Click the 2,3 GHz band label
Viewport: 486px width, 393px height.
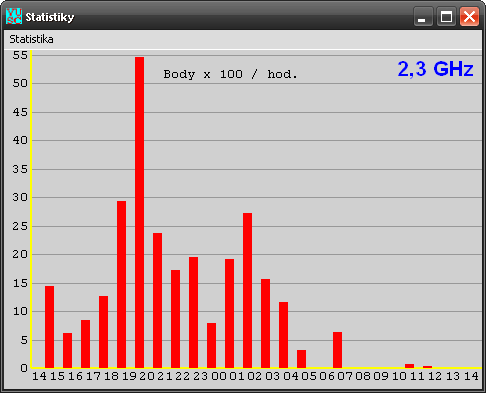435,69
